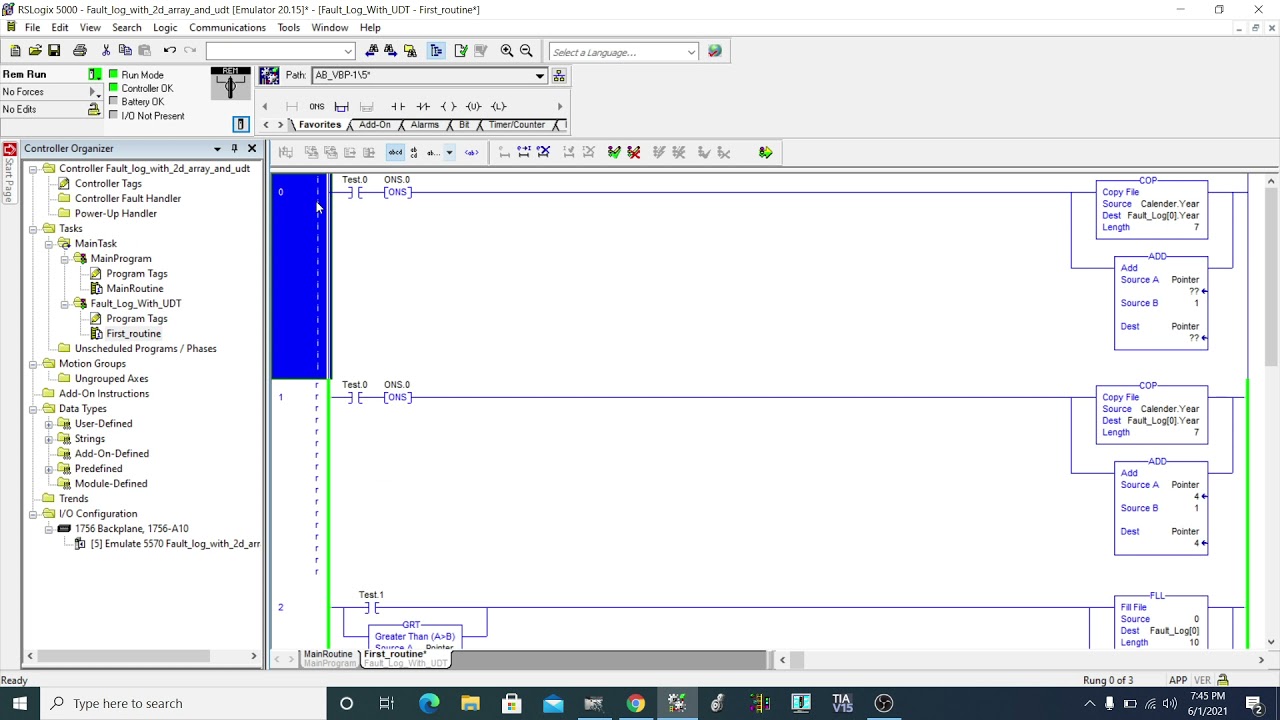Expand the Strings data types node
Viewport: 1280px width, 720px height.
coord(49,439)
